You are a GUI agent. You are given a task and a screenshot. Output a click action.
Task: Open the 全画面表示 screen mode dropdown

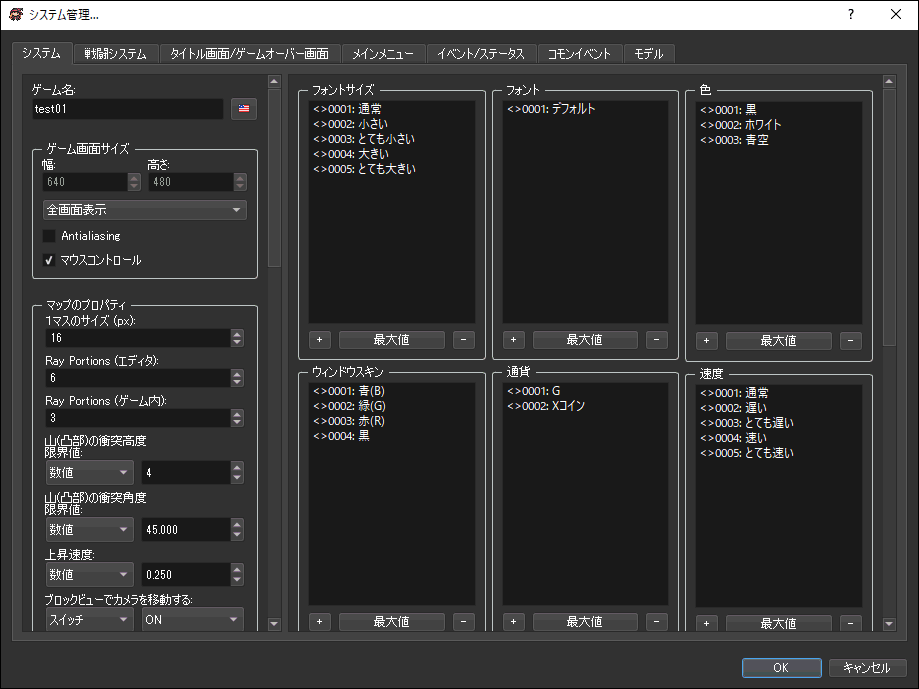(145, 210)
